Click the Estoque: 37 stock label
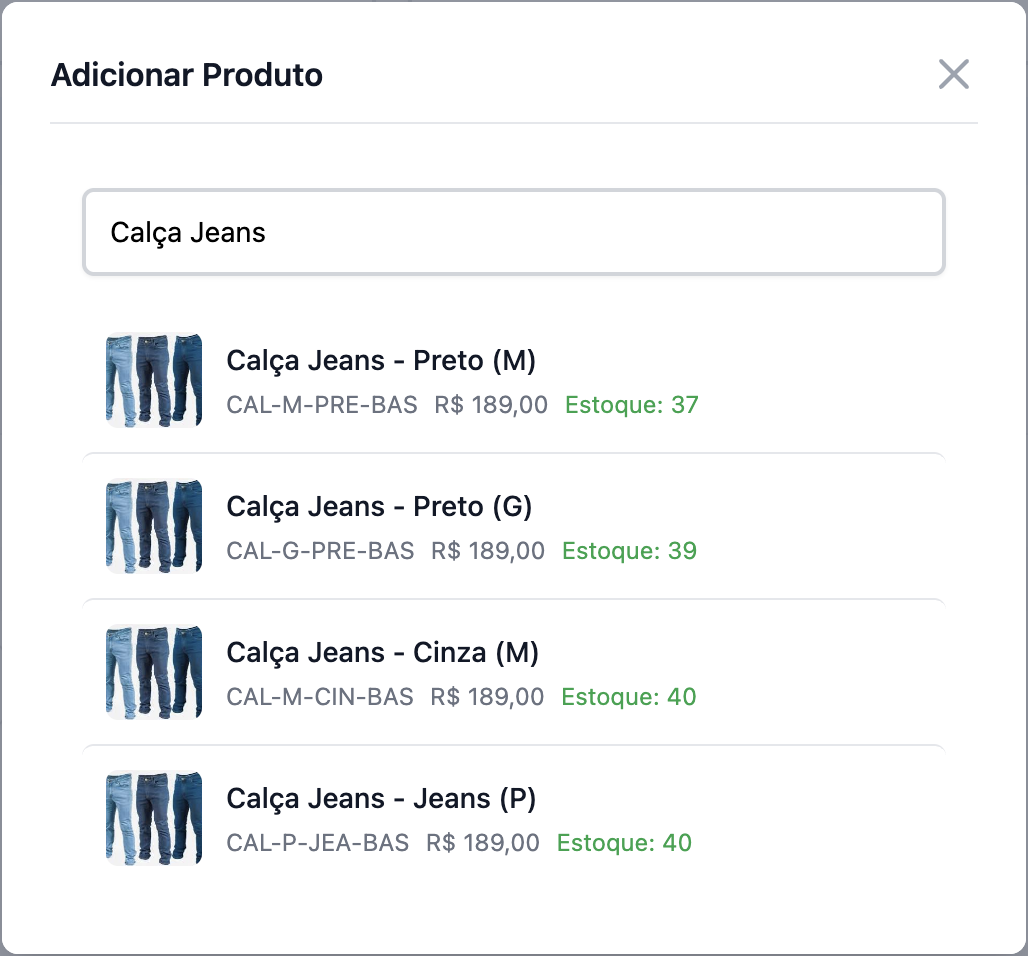The image size is (1028, 956). (x=632, y=405)
